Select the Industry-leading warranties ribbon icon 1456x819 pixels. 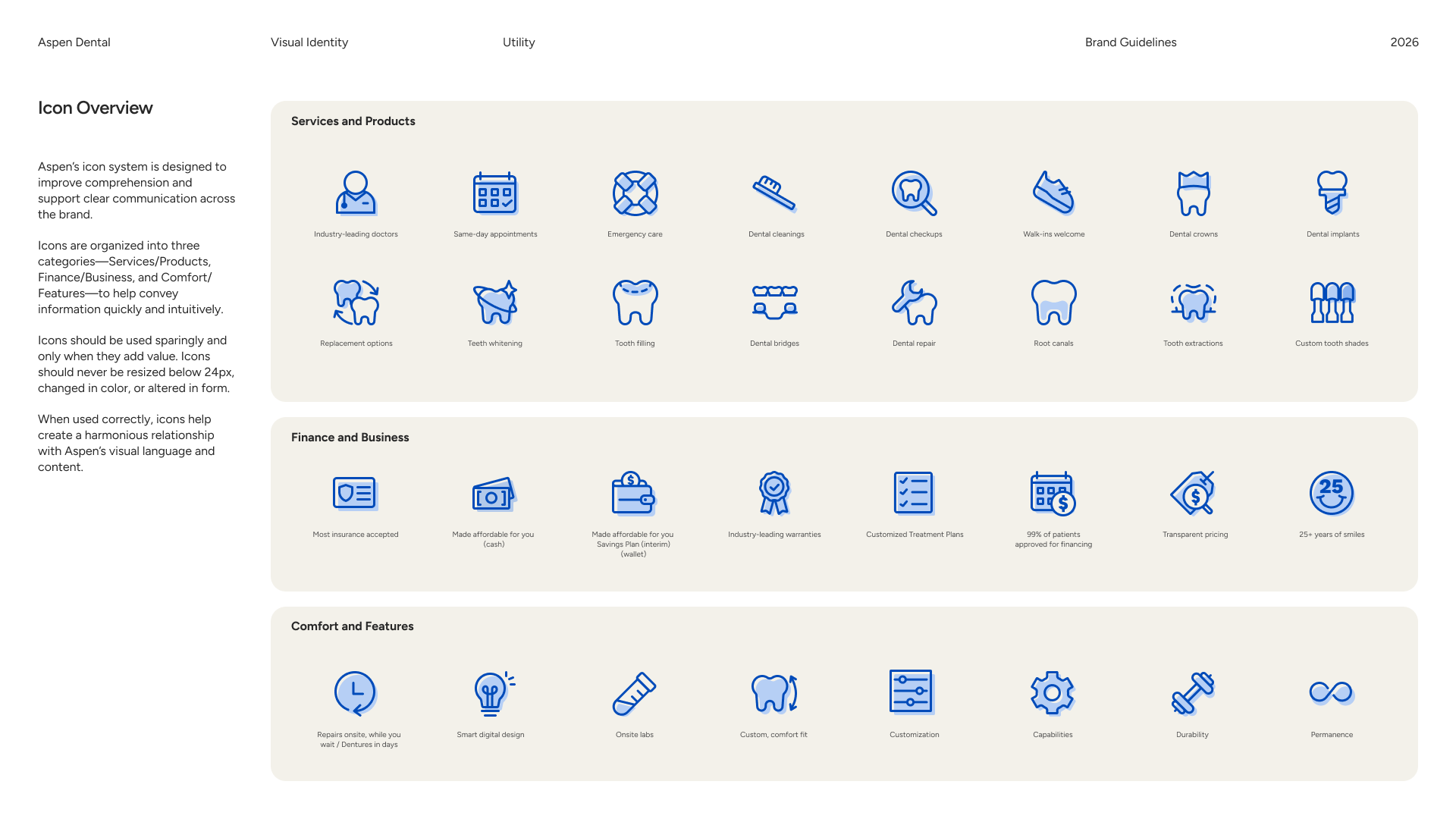coord(774,493)
